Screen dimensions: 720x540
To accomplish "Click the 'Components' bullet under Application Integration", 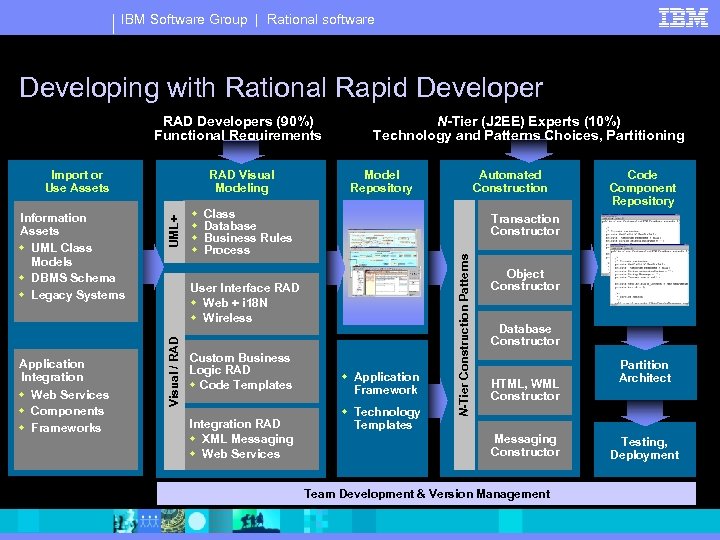I will [67, 411].
